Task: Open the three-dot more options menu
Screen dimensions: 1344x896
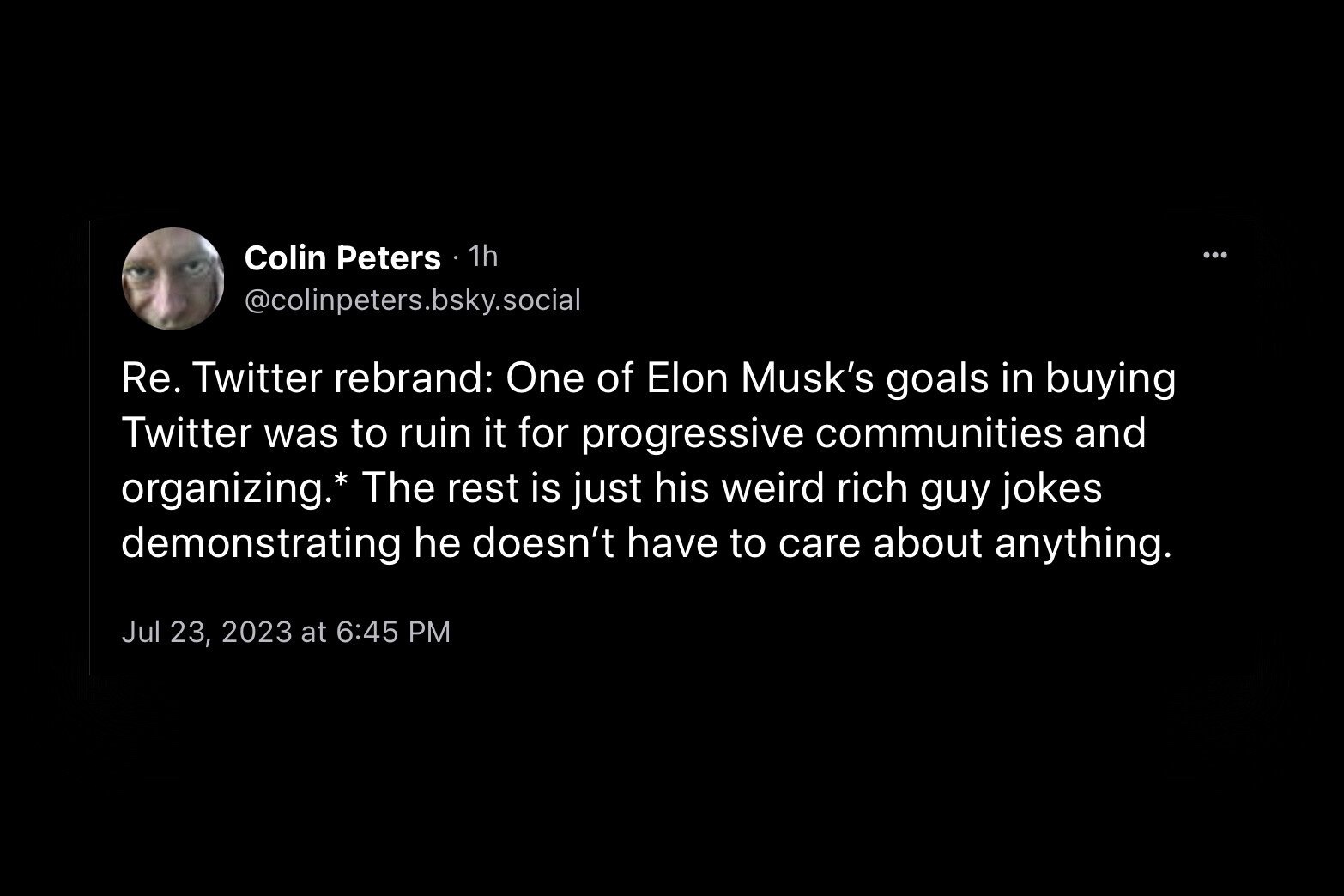Action: pyautogui.click(x=1215, y=255)
